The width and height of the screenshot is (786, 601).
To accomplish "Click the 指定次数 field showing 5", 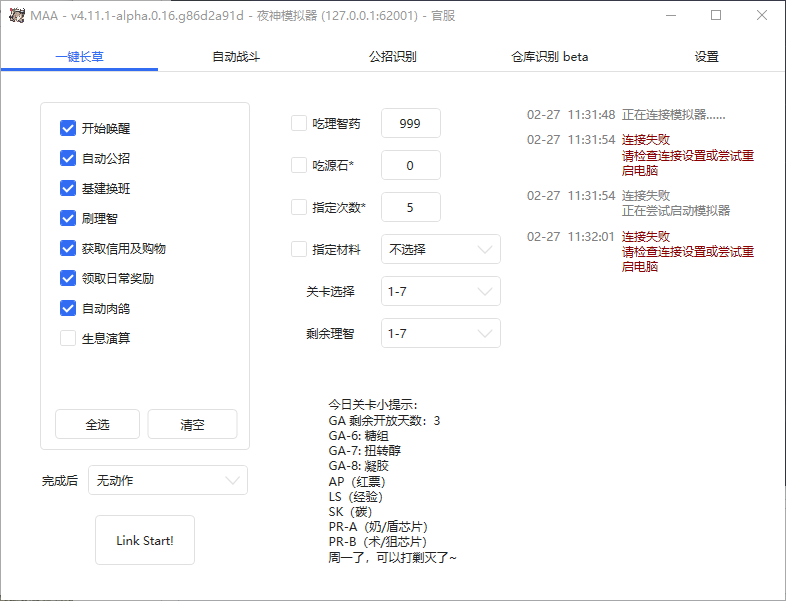I will [411, 207].
